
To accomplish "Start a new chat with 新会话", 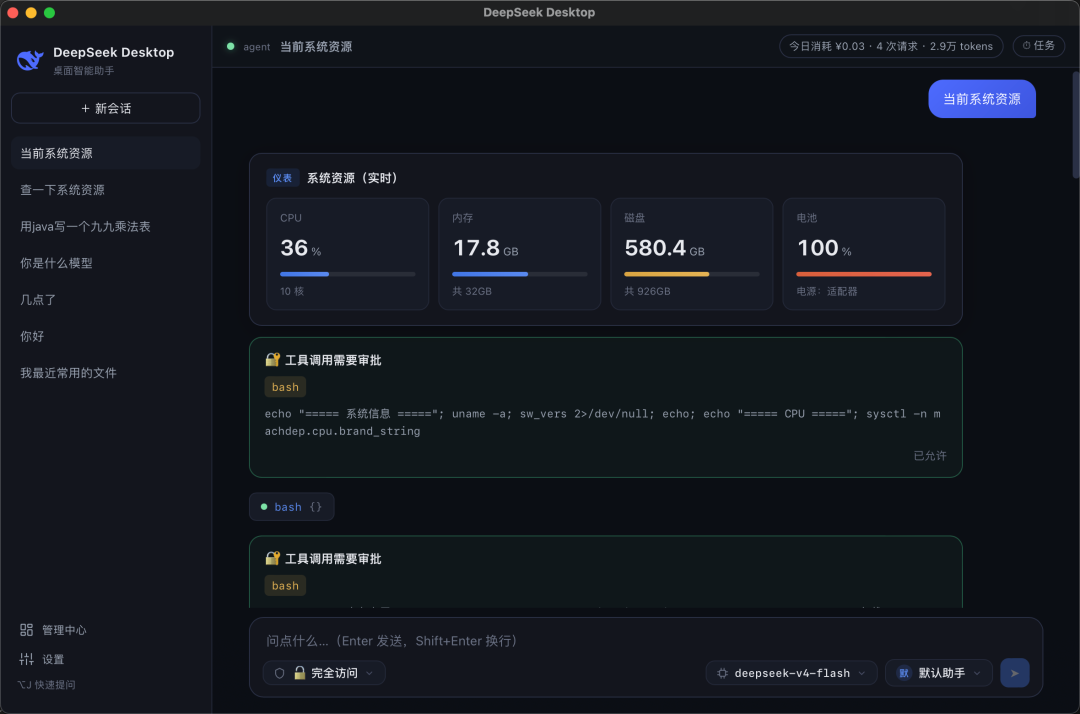I will coord(105,108).
